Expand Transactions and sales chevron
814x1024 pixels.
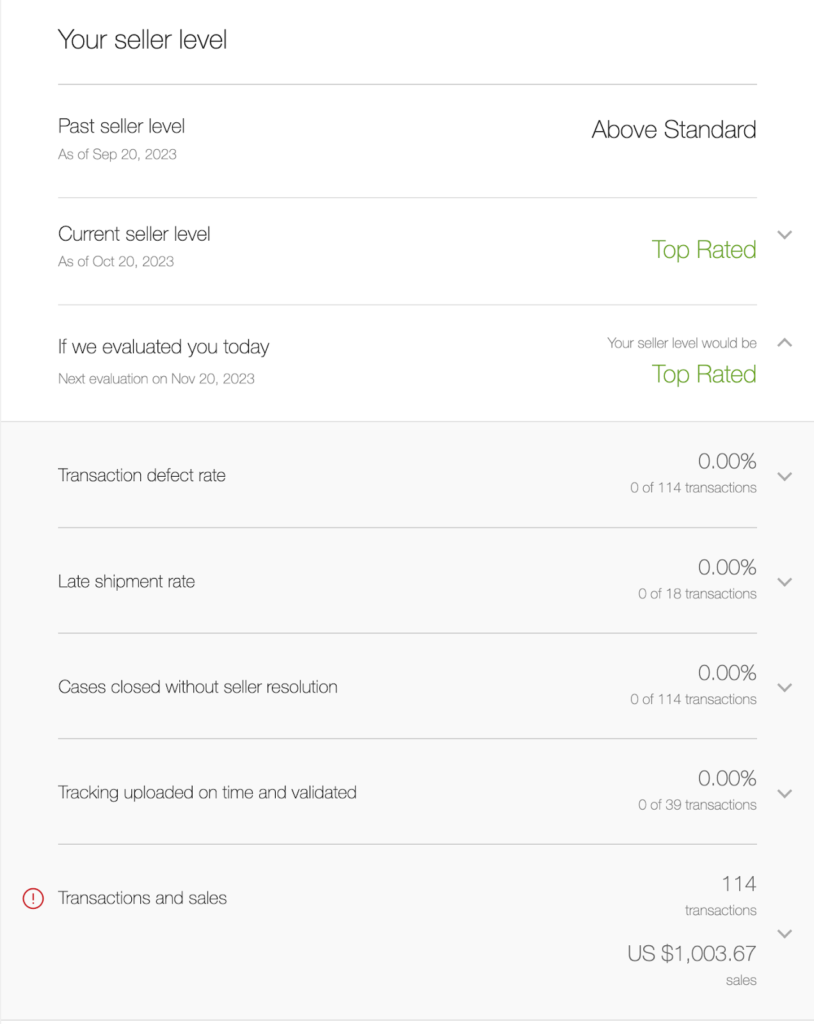tap(785, 934)
